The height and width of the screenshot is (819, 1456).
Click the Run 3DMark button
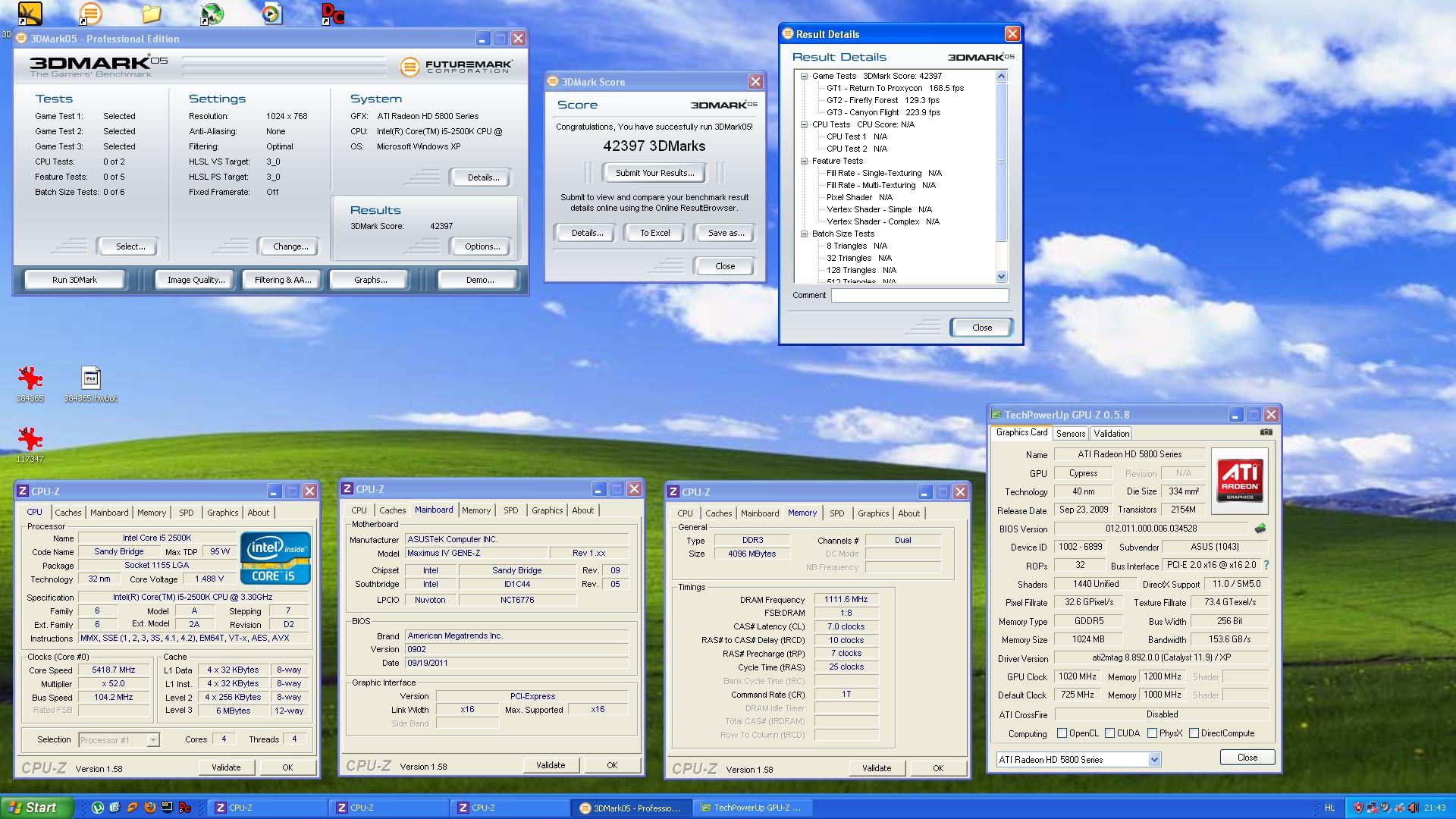click(74, 280)
